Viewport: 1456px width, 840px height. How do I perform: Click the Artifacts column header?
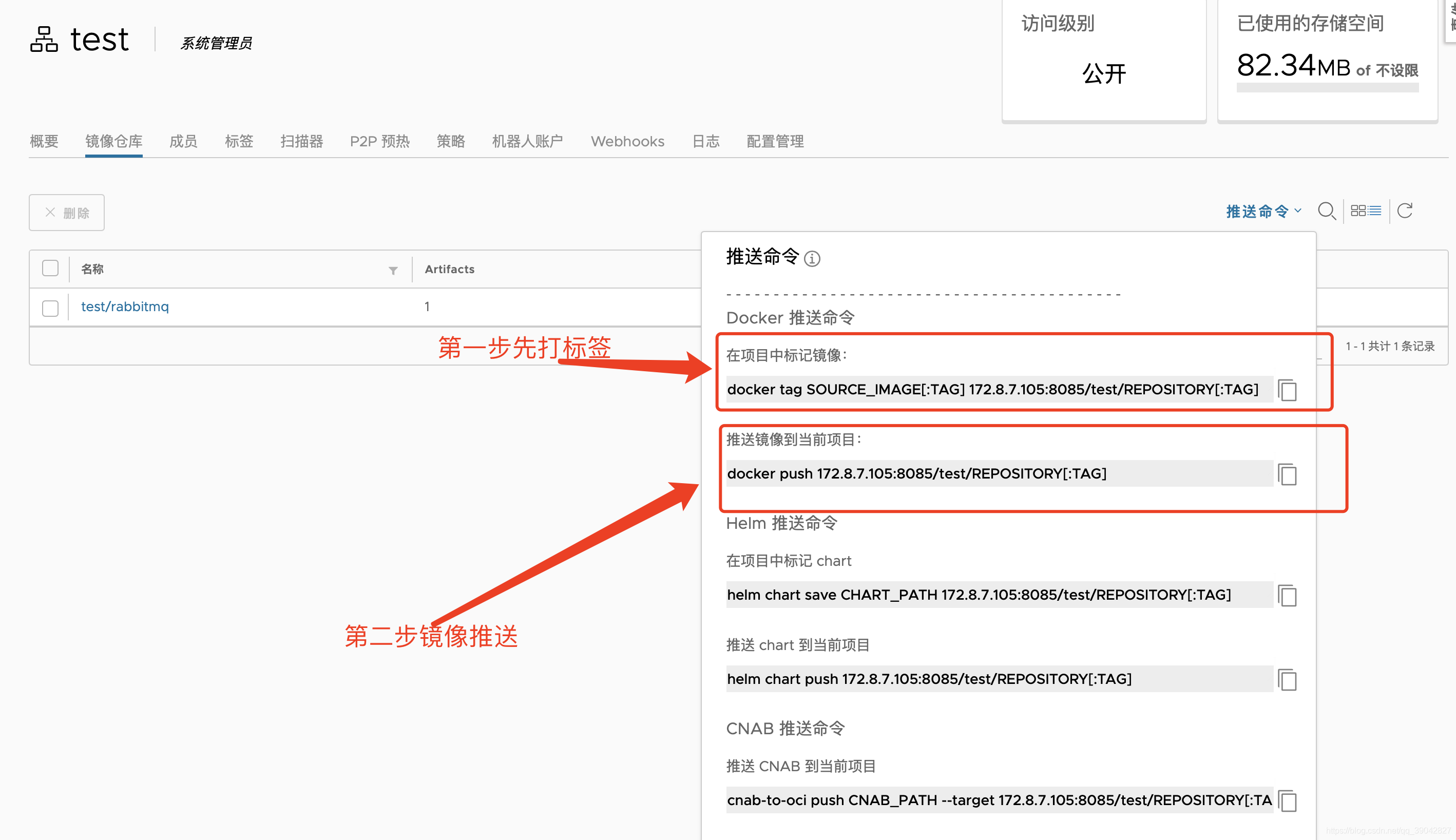(449, 269)
